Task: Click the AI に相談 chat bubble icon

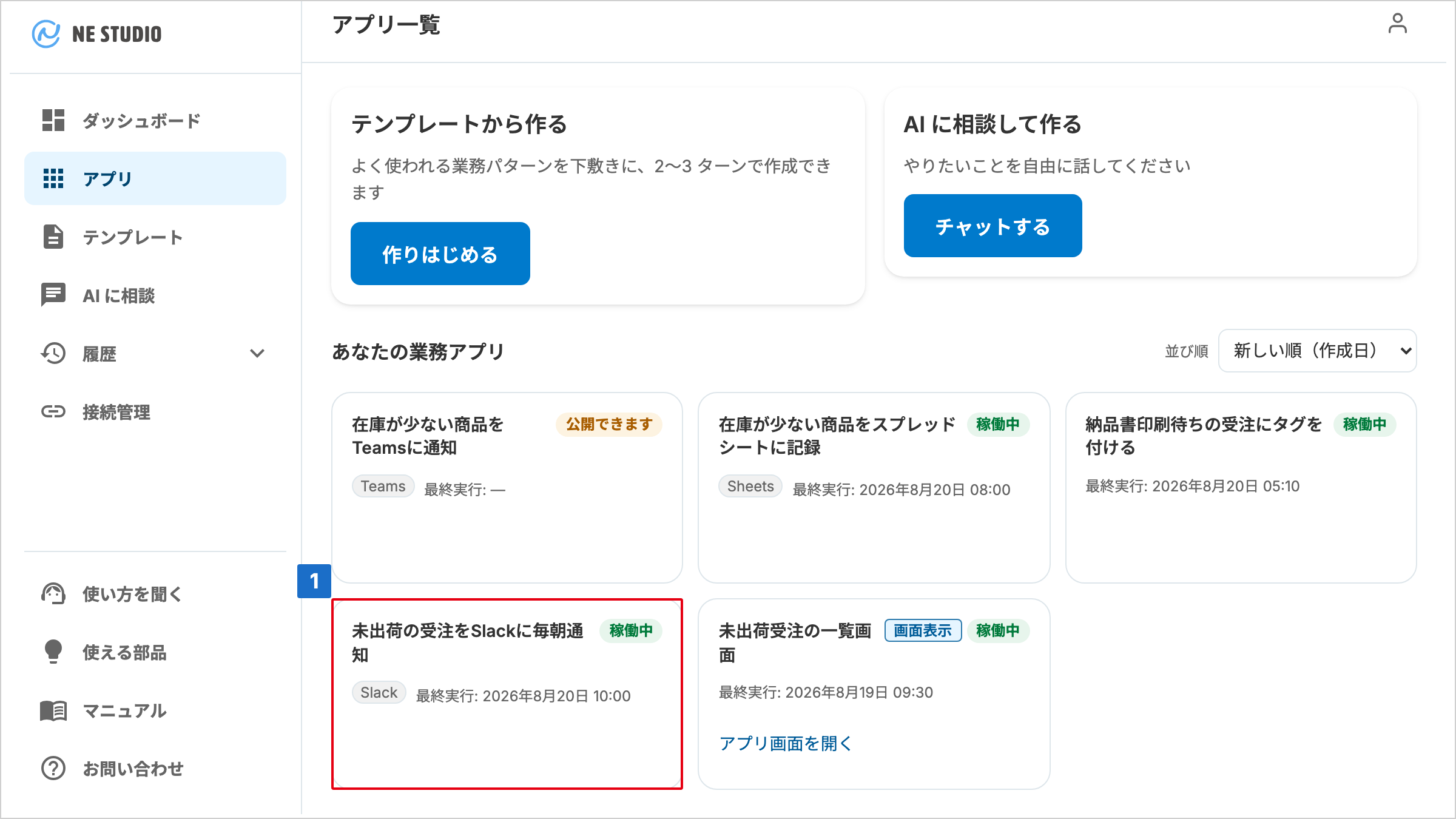Action: (x=53, y=295)
